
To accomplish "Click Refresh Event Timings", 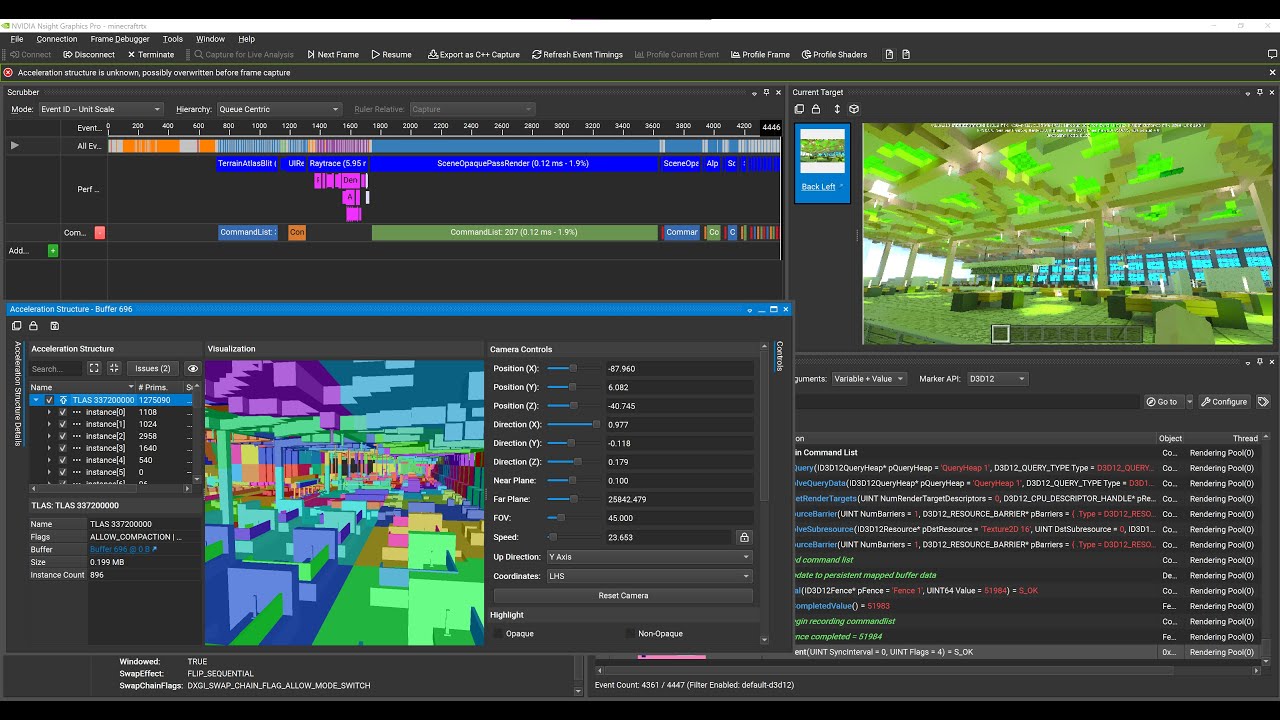I will click(x=577, y=54).
